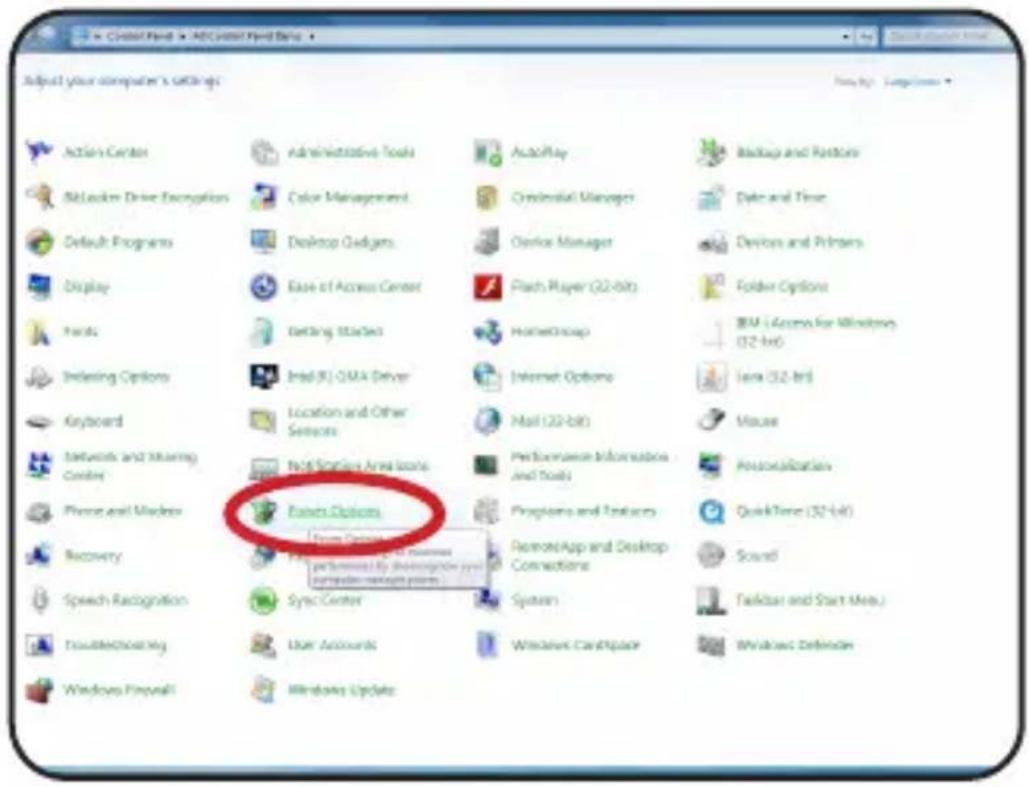Open the Power Options link

click(x=334, y=511)
